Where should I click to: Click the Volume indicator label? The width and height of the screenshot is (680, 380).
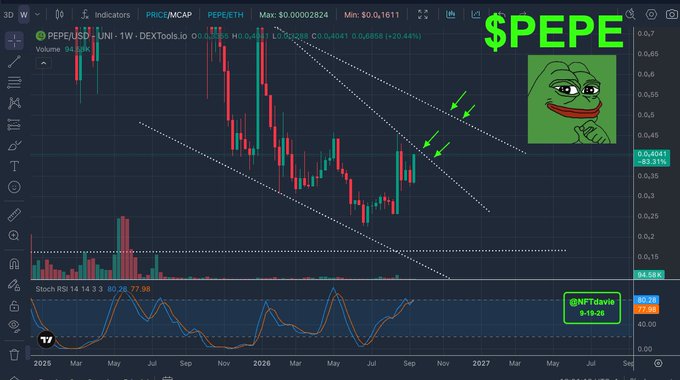coord(48,49)
